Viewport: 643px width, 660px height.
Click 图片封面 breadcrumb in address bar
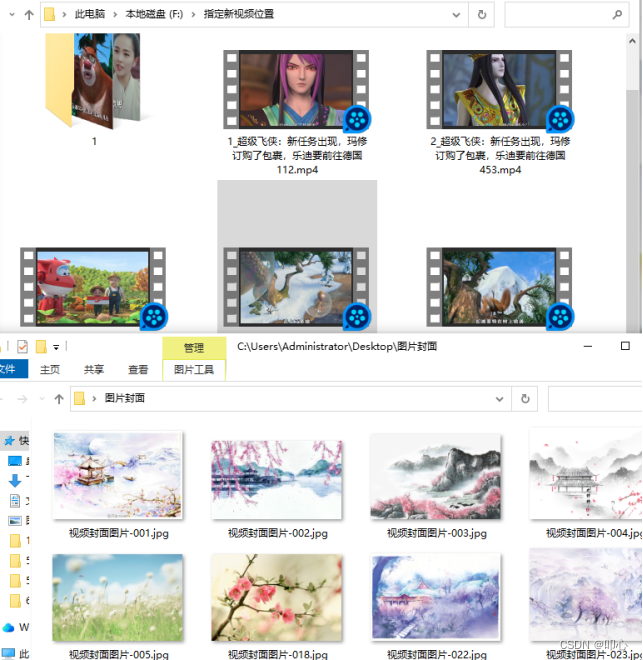pyautogui.click(x=125, y=398)
